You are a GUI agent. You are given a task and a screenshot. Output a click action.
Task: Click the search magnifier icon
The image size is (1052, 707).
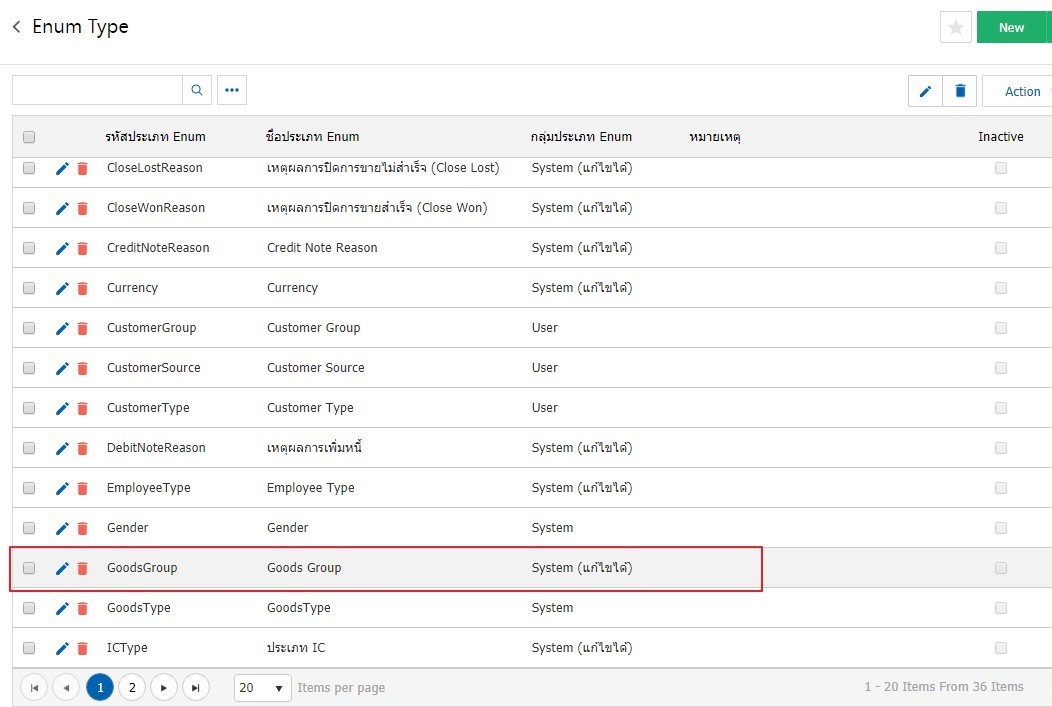point(197,90)
